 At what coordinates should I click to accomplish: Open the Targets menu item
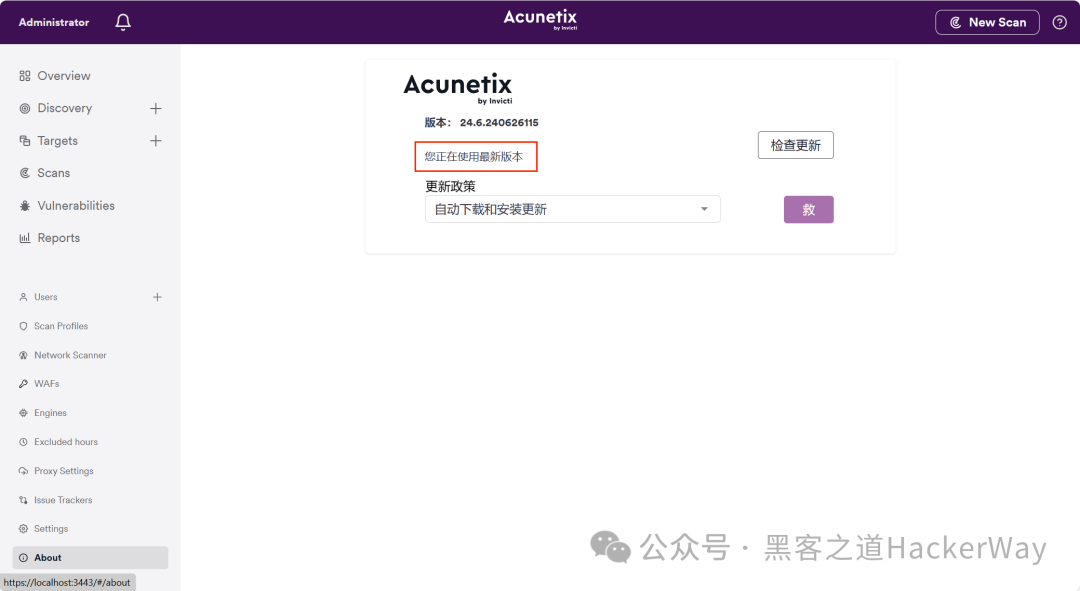(57, 141)
